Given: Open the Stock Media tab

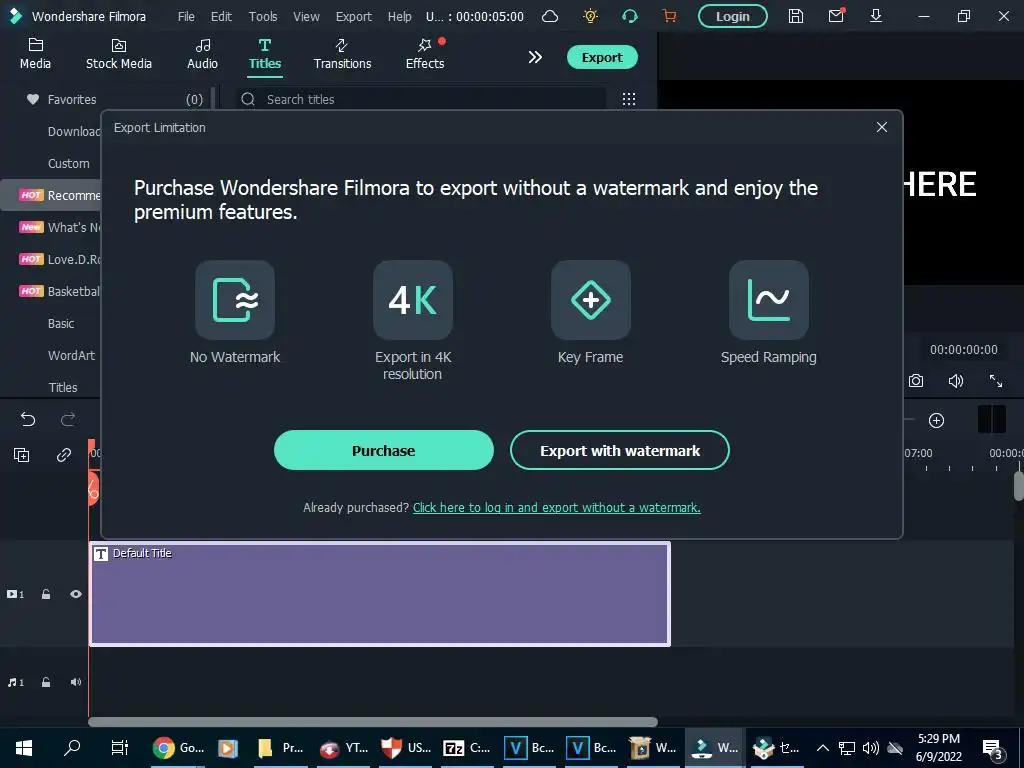Looking at the screenshot, I should pos(119,54).
